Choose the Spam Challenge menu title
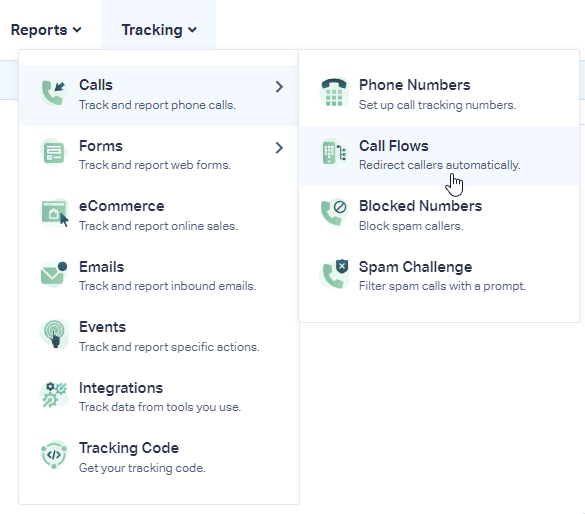The image size is (585, 514). click(x=415, y=267)
